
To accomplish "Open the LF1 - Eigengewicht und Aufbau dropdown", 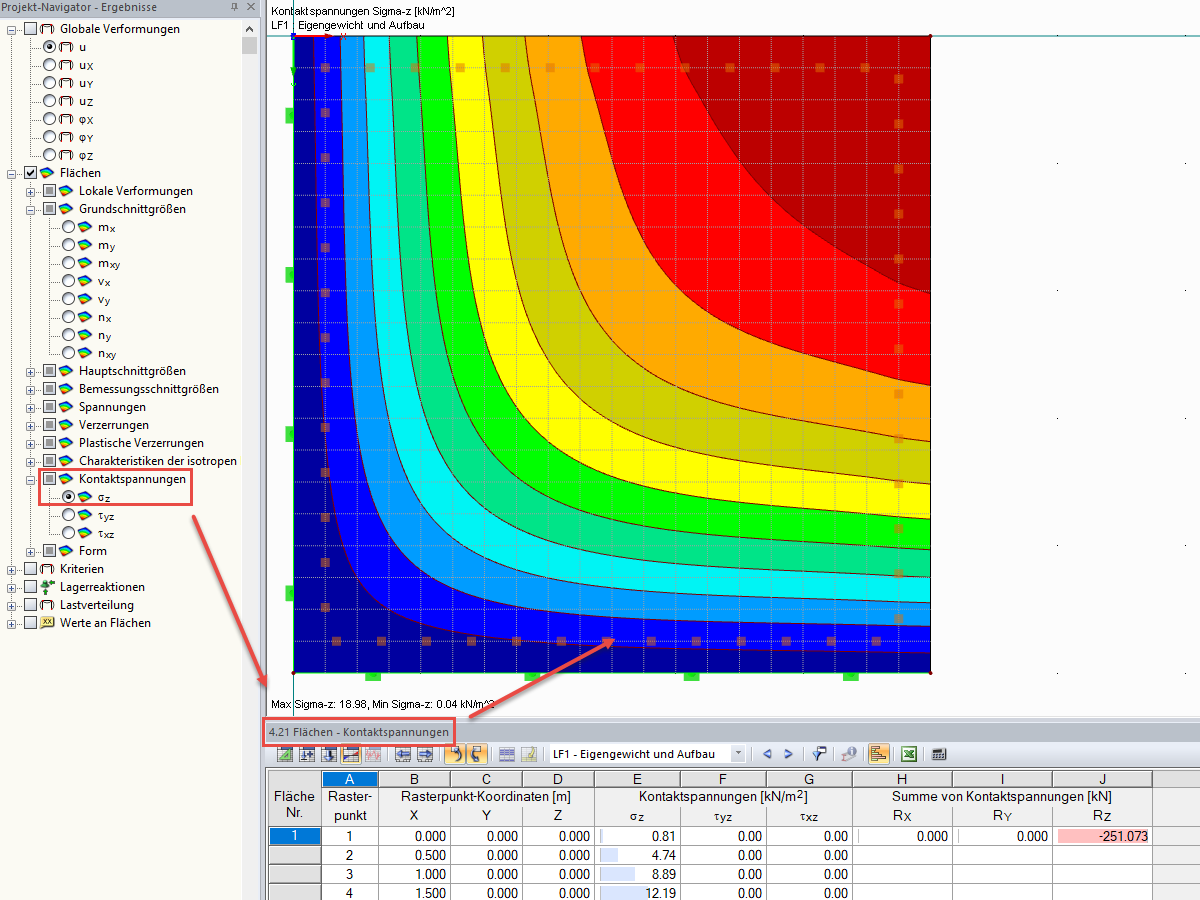I will point(737,754).
